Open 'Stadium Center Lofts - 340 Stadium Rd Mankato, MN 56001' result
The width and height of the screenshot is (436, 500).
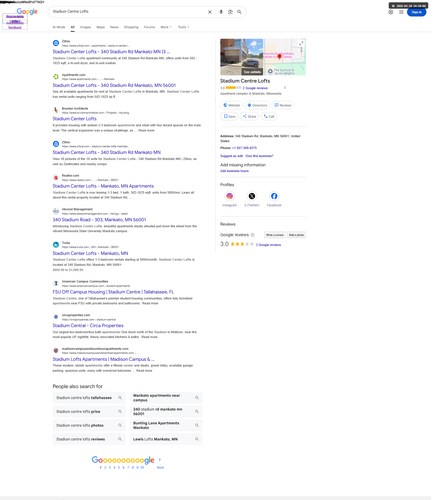click(x=114, y=85)
